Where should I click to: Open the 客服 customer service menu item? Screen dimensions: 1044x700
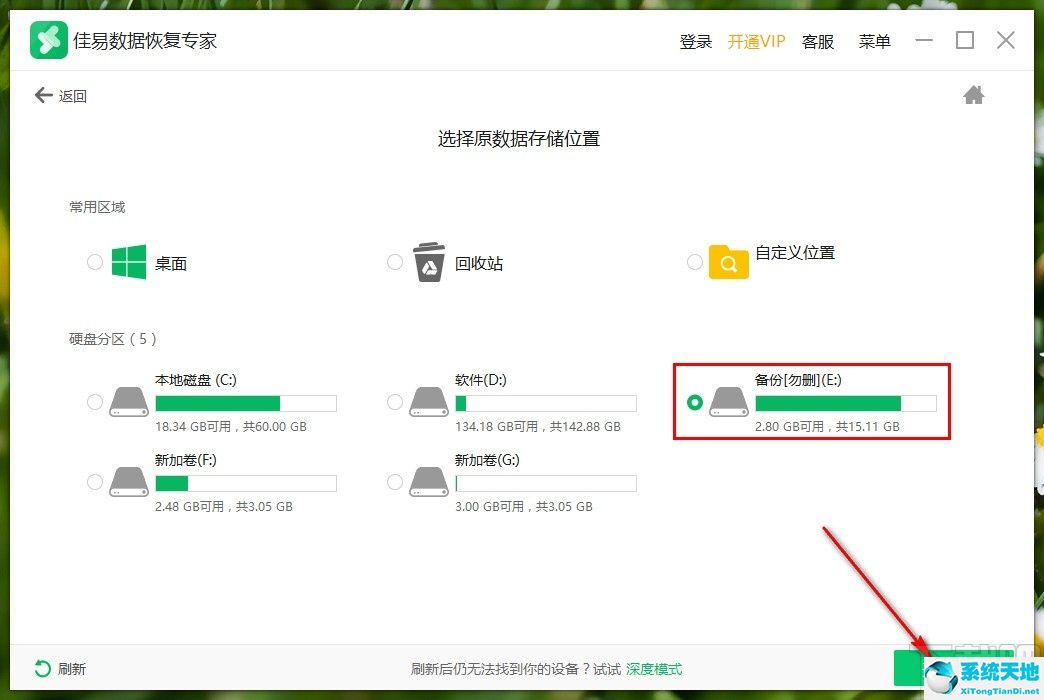coord(818,42)
